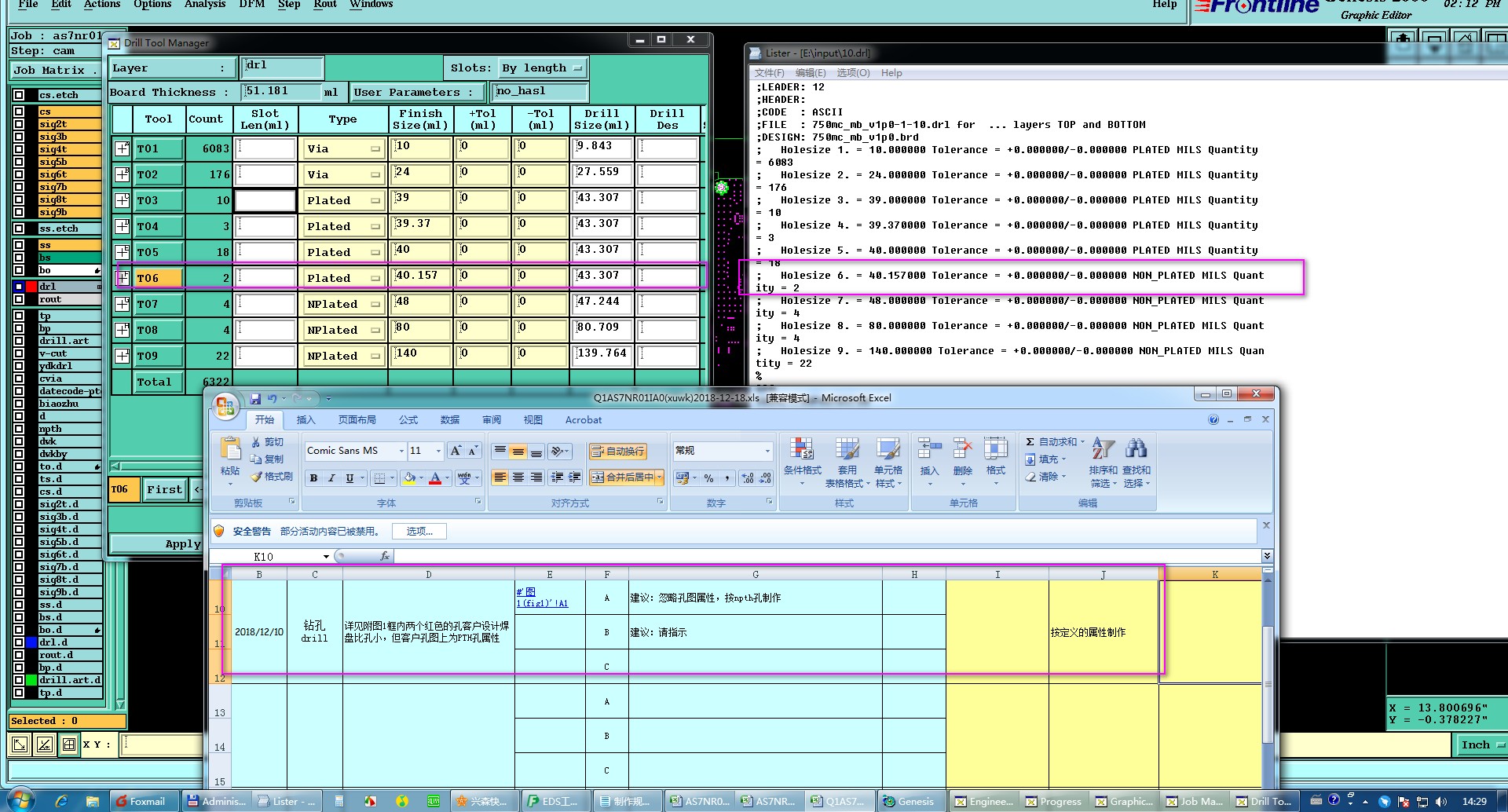Click 选项 security warning options button

(x=419, y=532)
